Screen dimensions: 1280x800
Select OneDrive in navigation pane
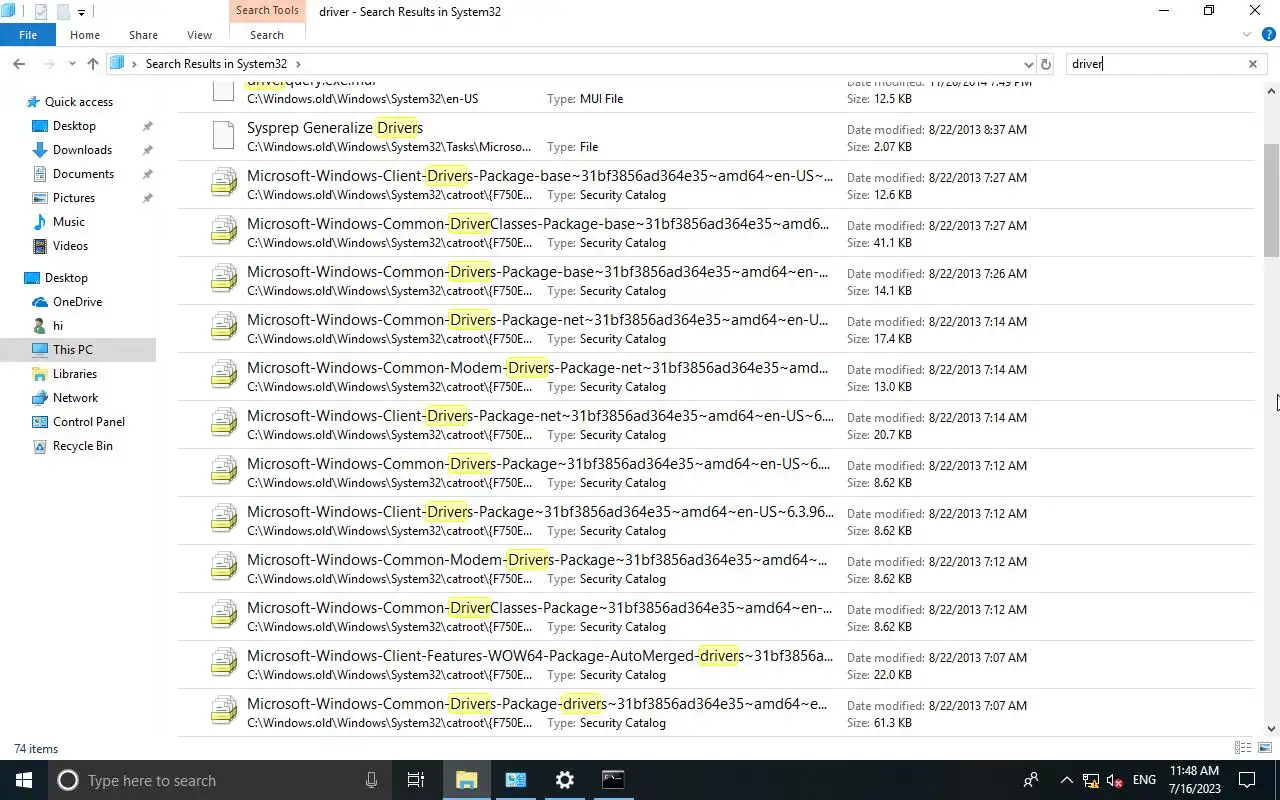(77, 302)
